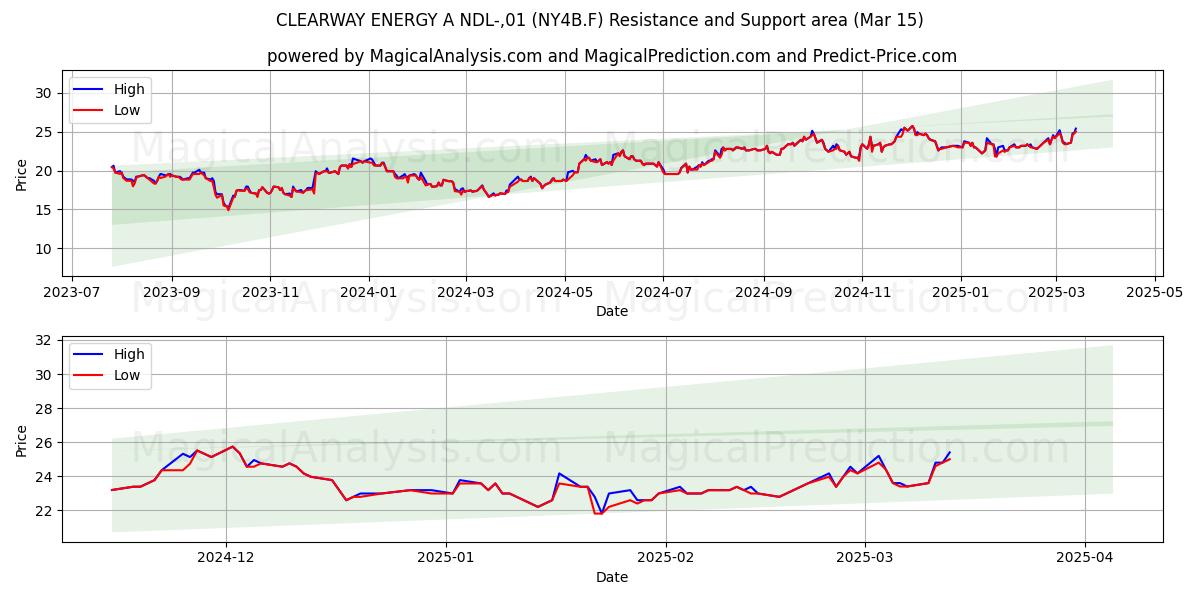Click the '2023-11' date tick on the top chart
Screen dimensions: 1200x600
pyautogui.click(x=270, y=293)
